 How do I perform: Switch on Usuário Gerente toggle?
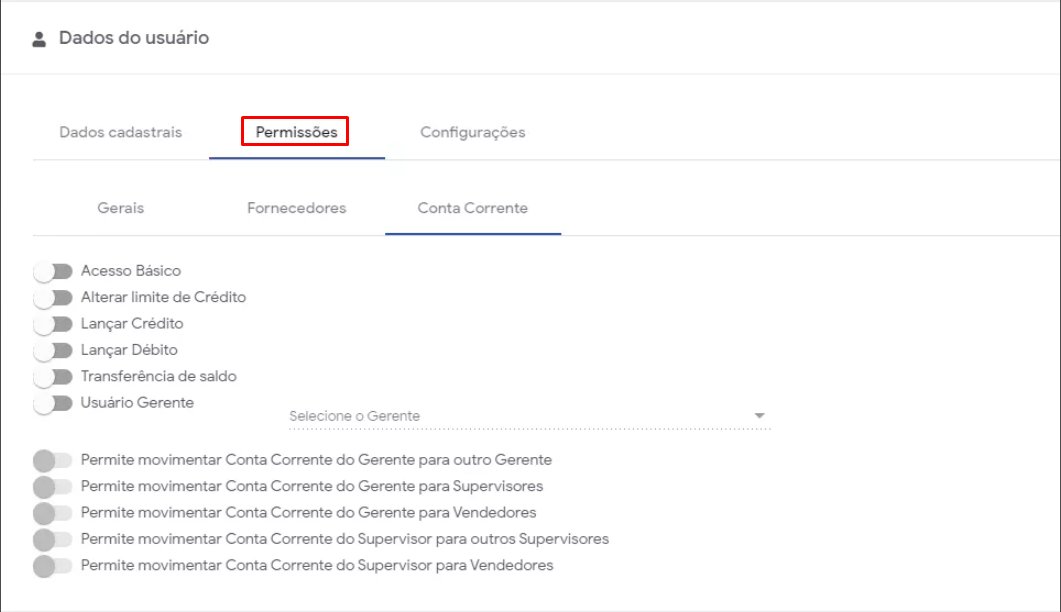point(53,403)
